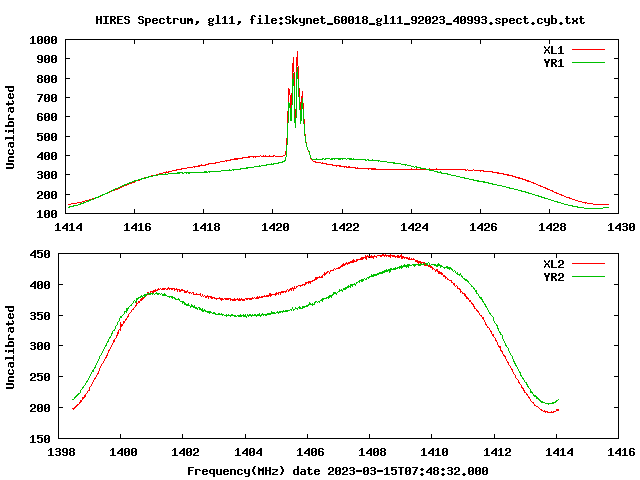Click the 1420 x-axis tick label
This screenshot has width=640, height=480.
275,227
